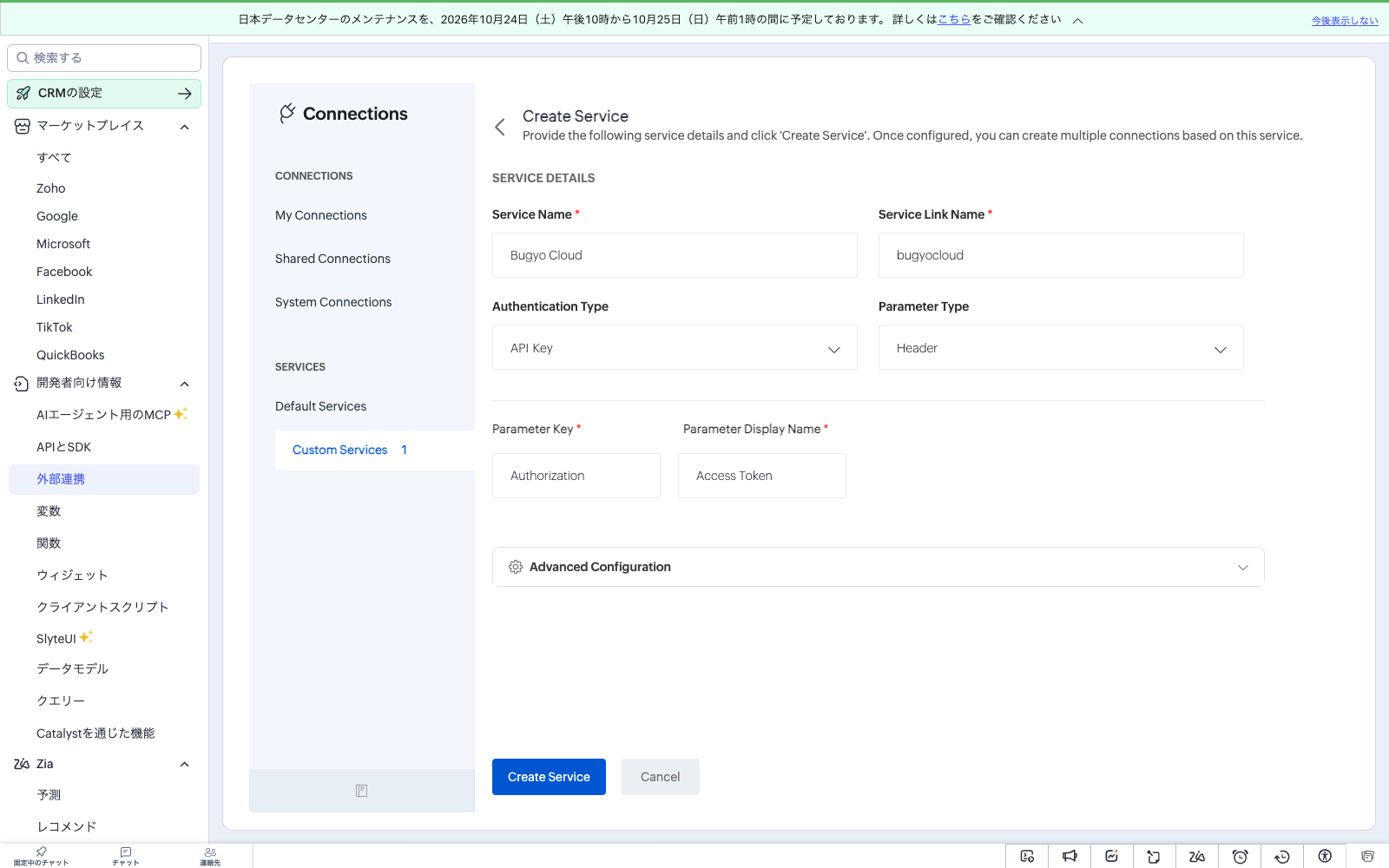Open the Authentication Type dropdown
This screenshot has height=868, width=1389.
(x=675, y=347)
